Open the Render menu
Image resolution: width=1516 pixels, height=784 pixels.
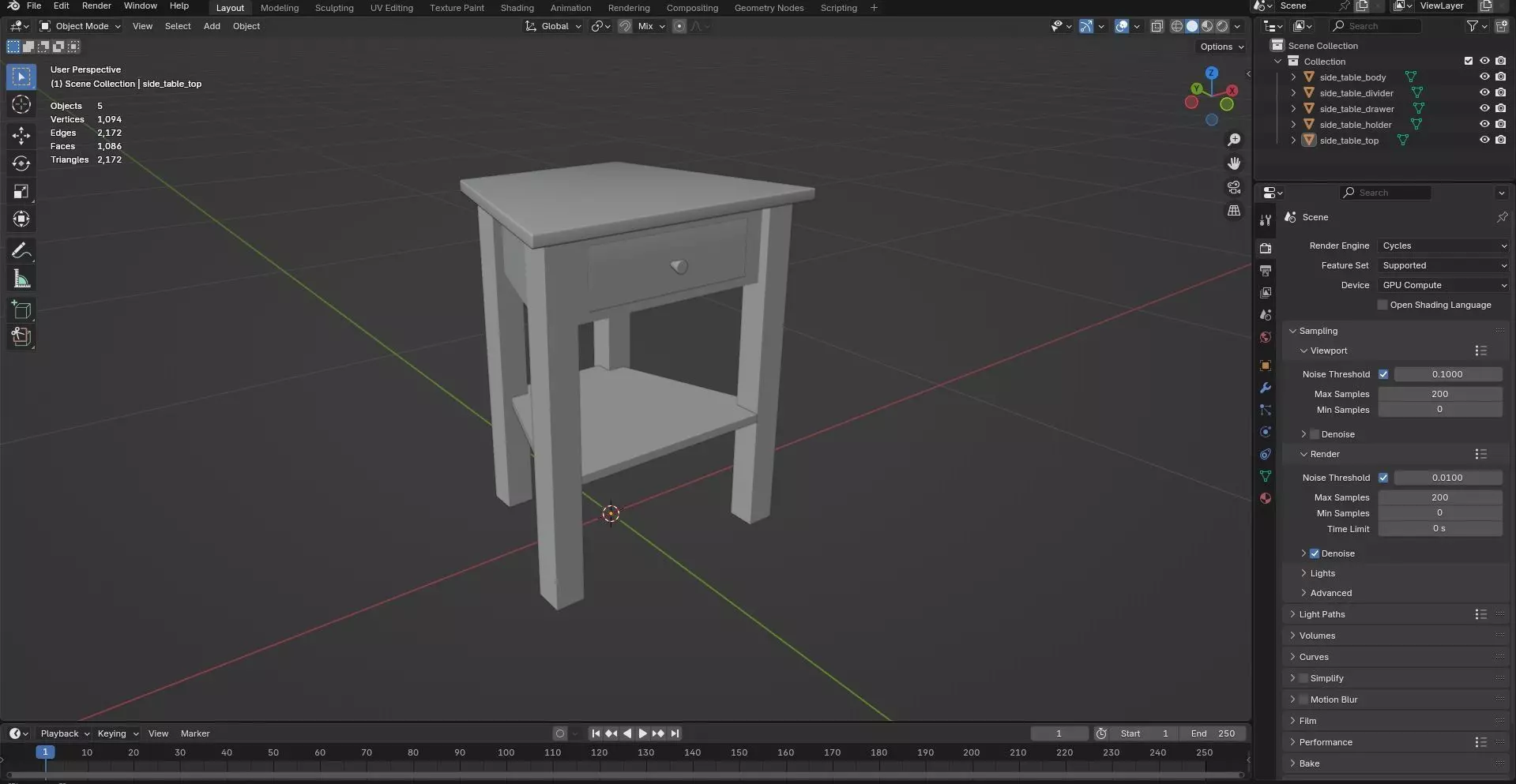96,6
